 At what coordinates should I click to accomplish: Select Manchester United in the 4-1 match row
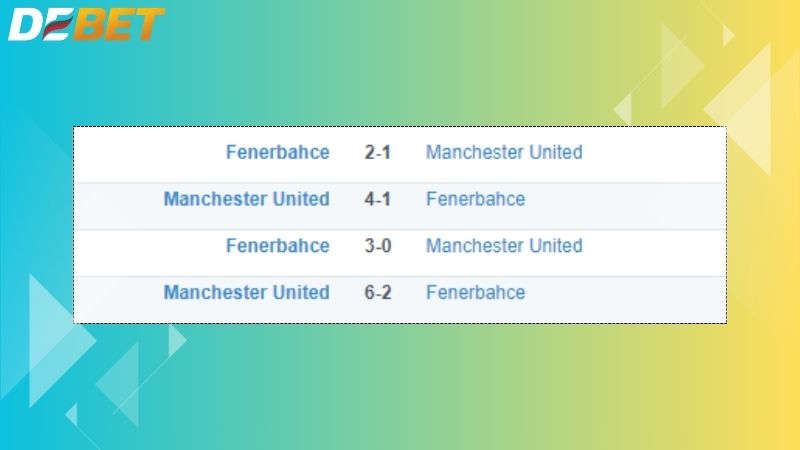(x=246, y=199)
